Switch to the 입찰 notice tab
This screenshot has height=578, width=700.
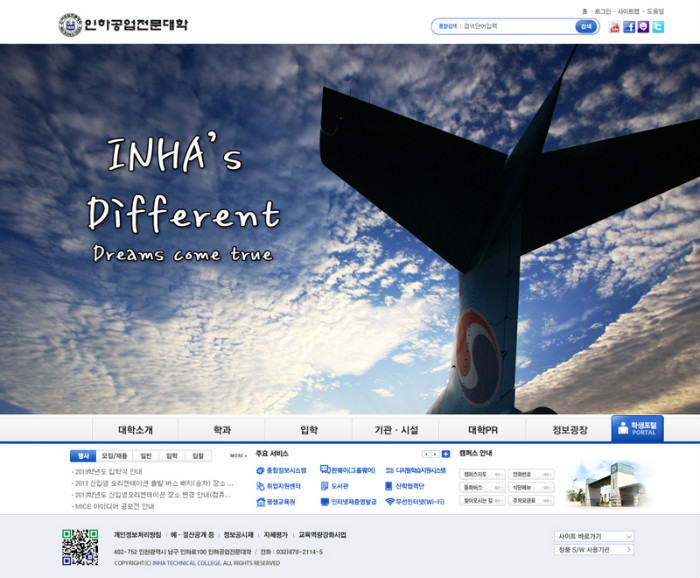point(198,456)
